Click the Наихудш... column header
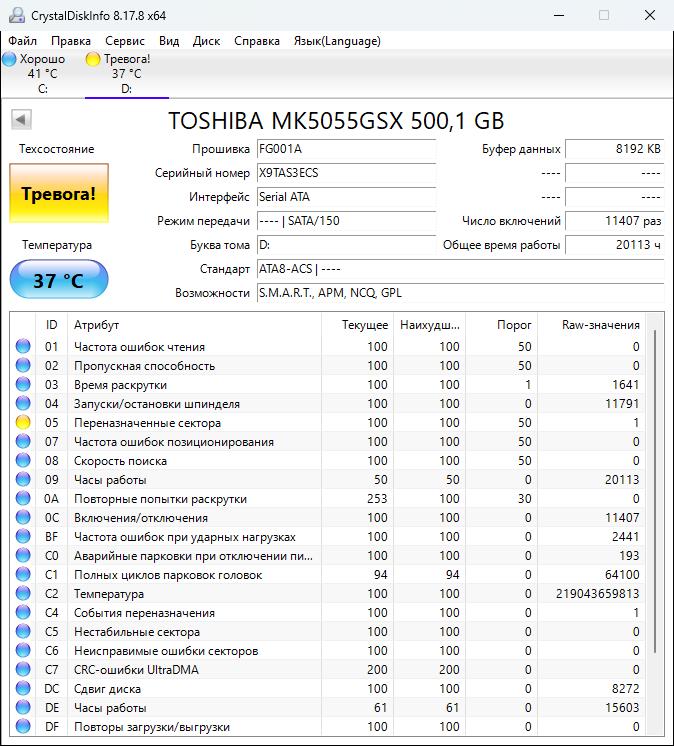This screenshot has width=674, height=746. tap(429, 325)
